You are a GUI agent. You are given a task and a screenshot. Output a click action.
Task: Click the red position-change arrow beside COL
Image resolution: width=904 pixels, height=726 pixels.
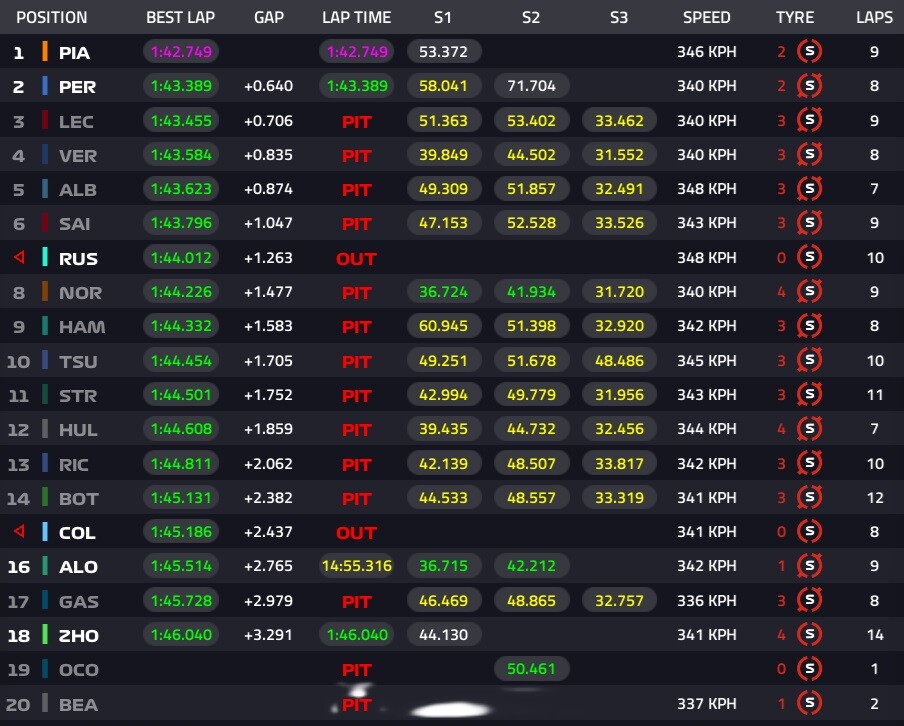(x=19, y=532)
